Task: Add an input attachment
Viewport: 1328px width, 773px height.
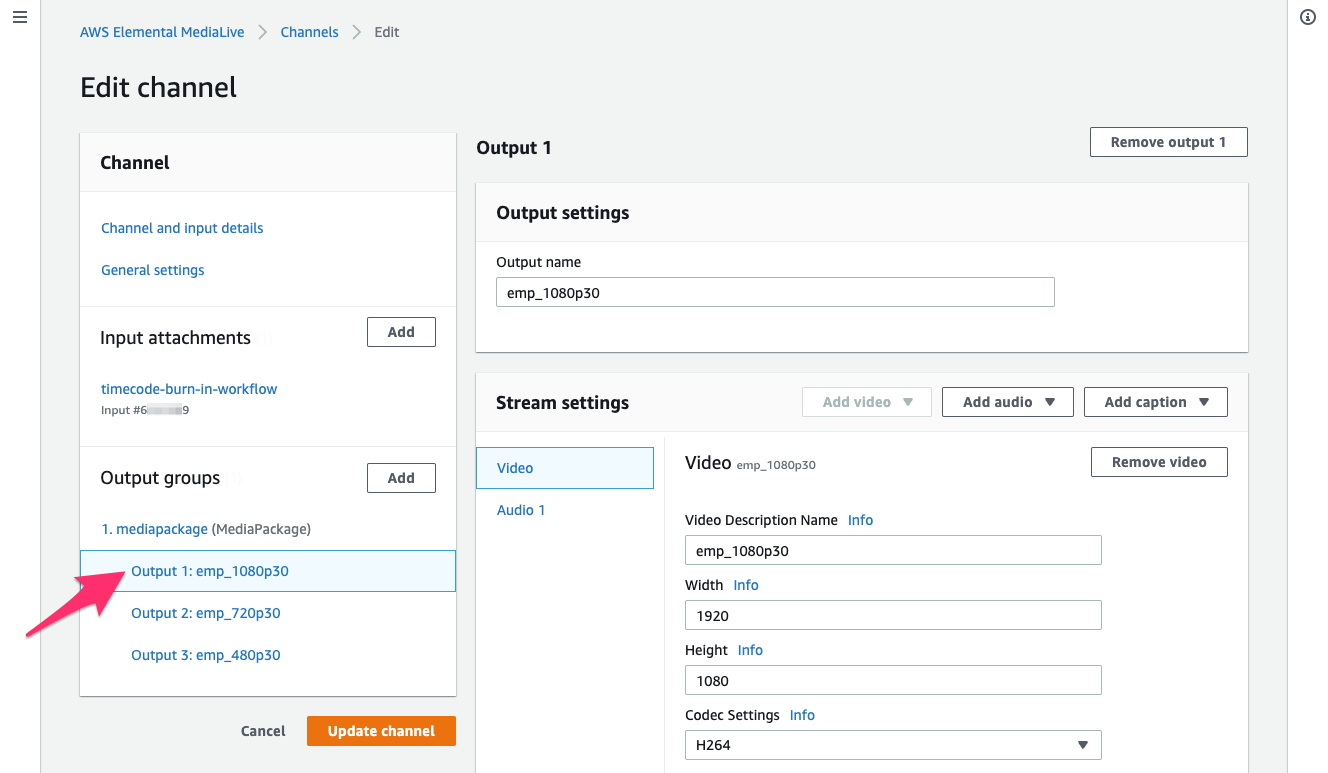Action: pos(401,332)
